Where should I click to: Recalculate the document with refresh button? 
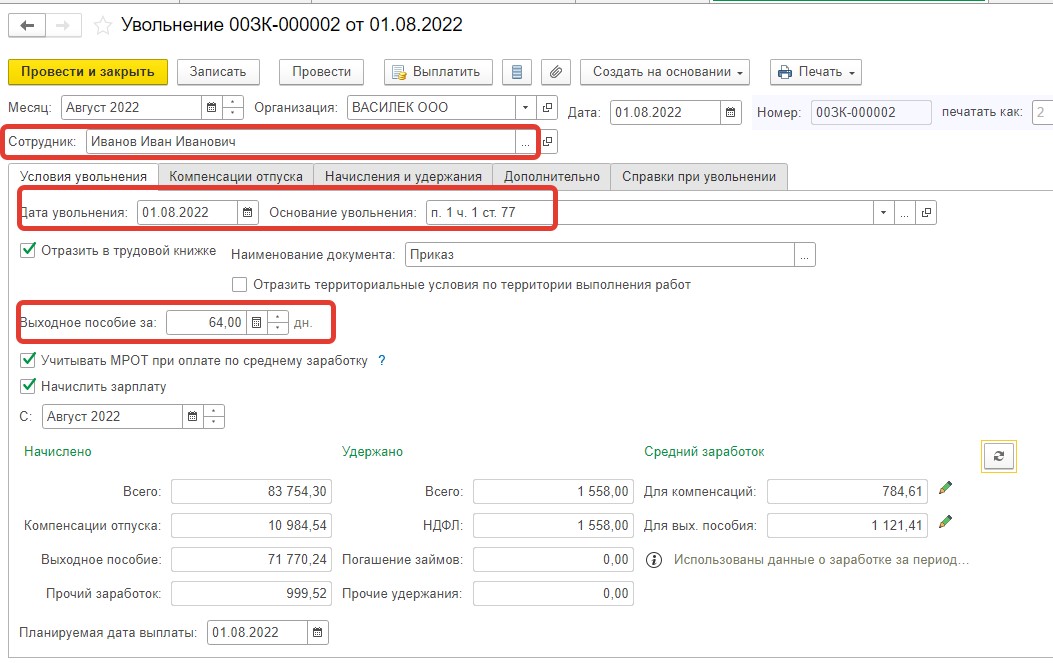(x=999, y=456)
